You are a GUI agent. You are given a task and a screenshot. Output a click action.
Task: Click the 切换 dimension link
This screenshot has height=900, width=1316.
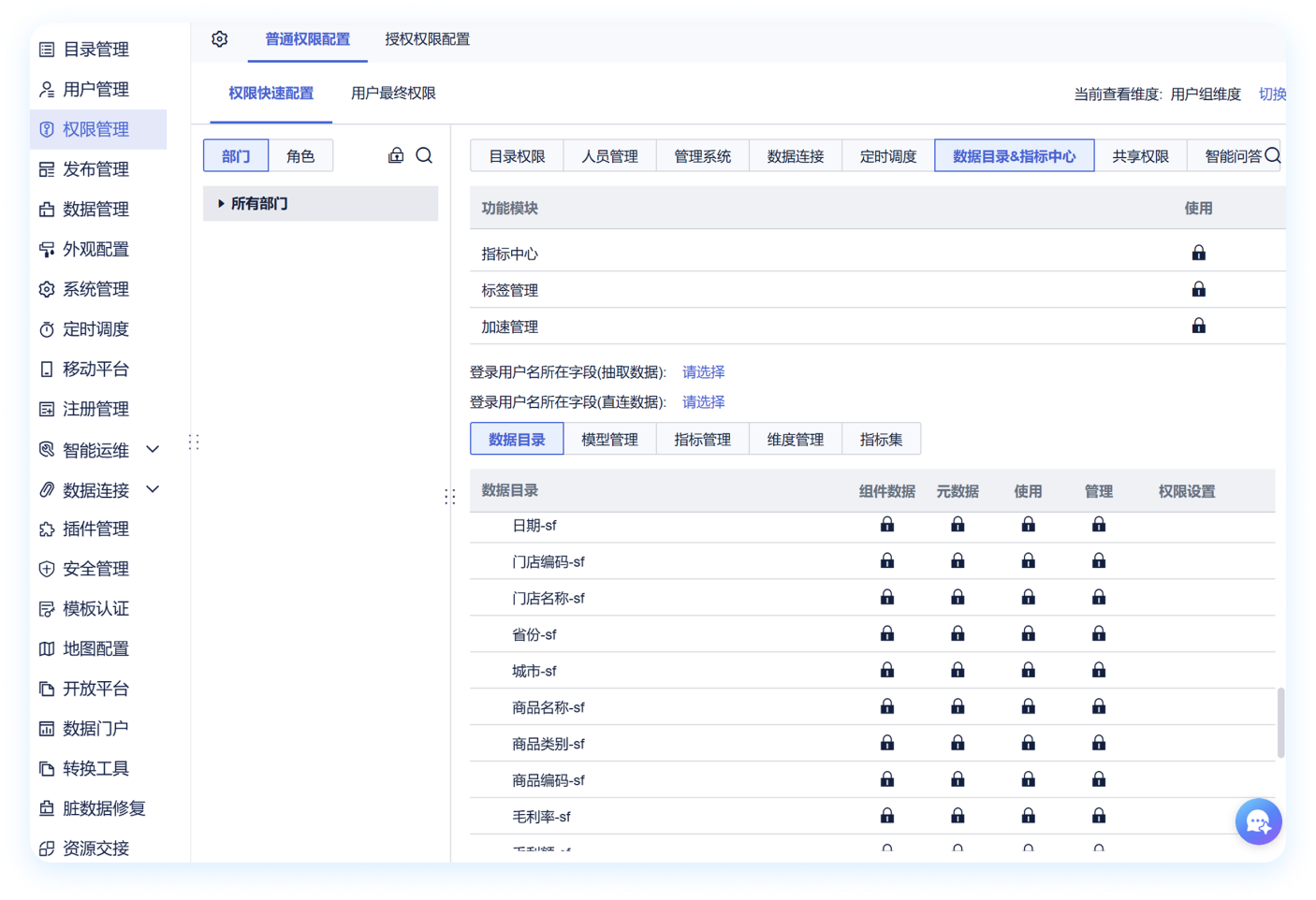1272,94
